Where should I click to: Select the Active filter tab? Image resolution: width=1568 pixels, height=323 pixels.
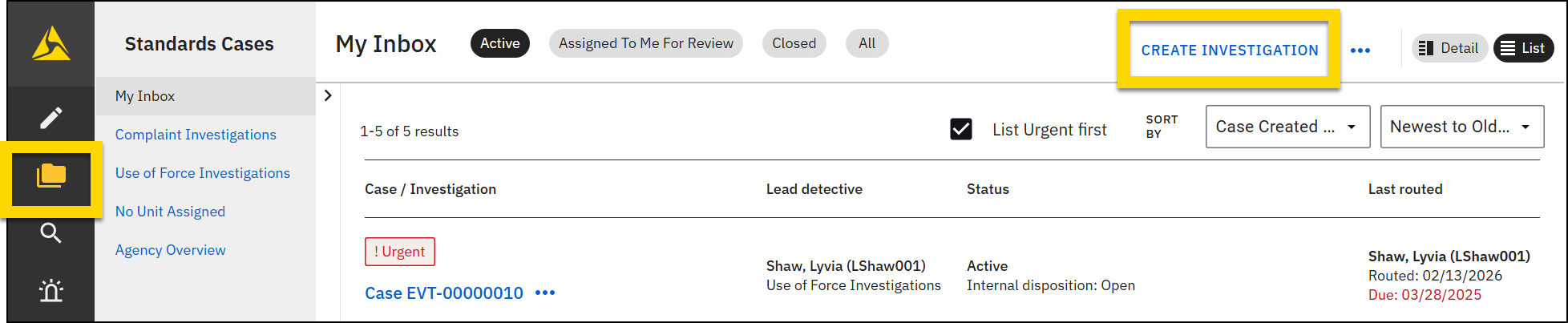tap(499, 43)
